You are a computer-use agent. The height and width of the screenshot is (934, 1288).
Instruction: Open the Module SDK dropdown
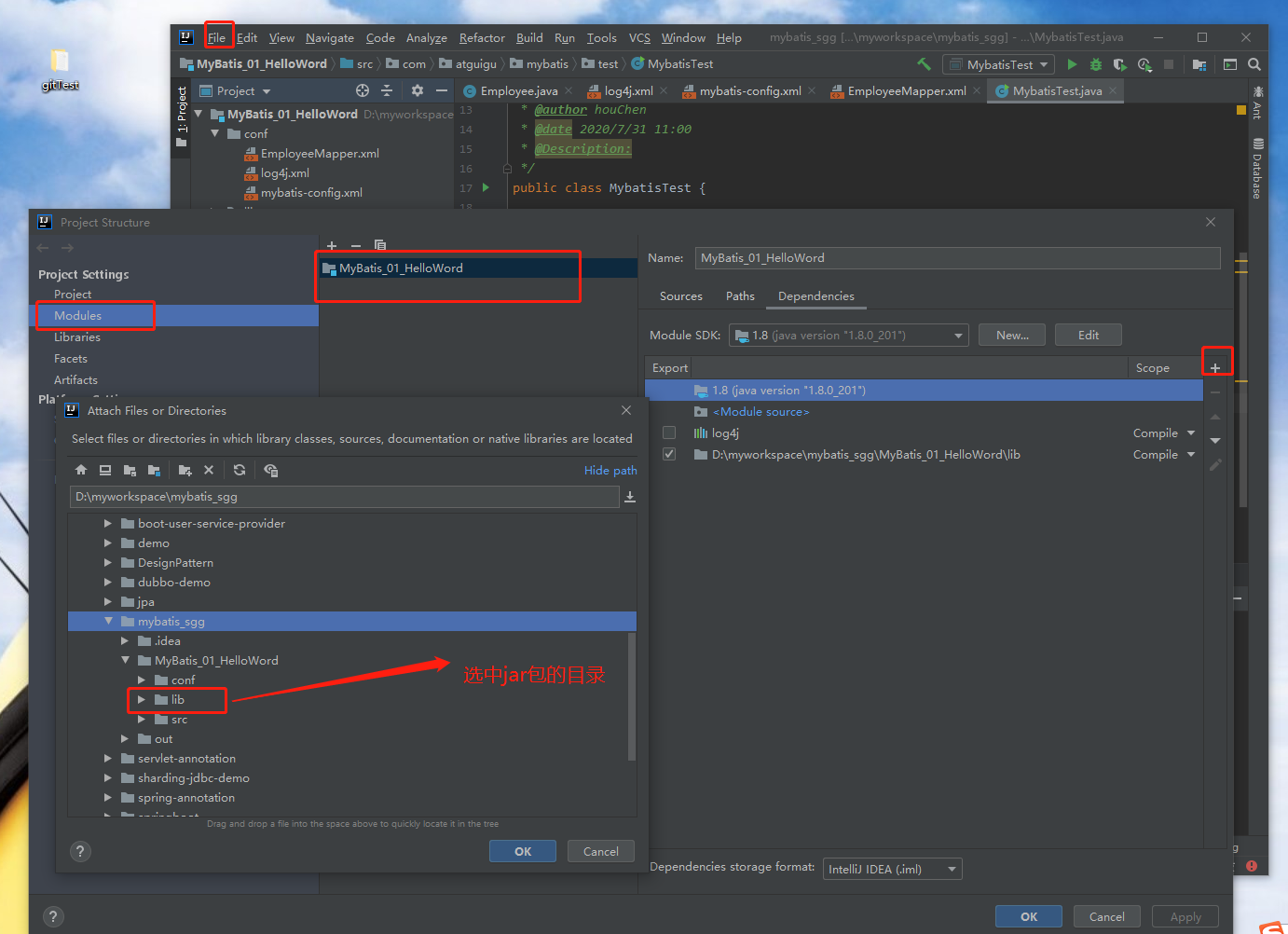(x=956, y=335)
